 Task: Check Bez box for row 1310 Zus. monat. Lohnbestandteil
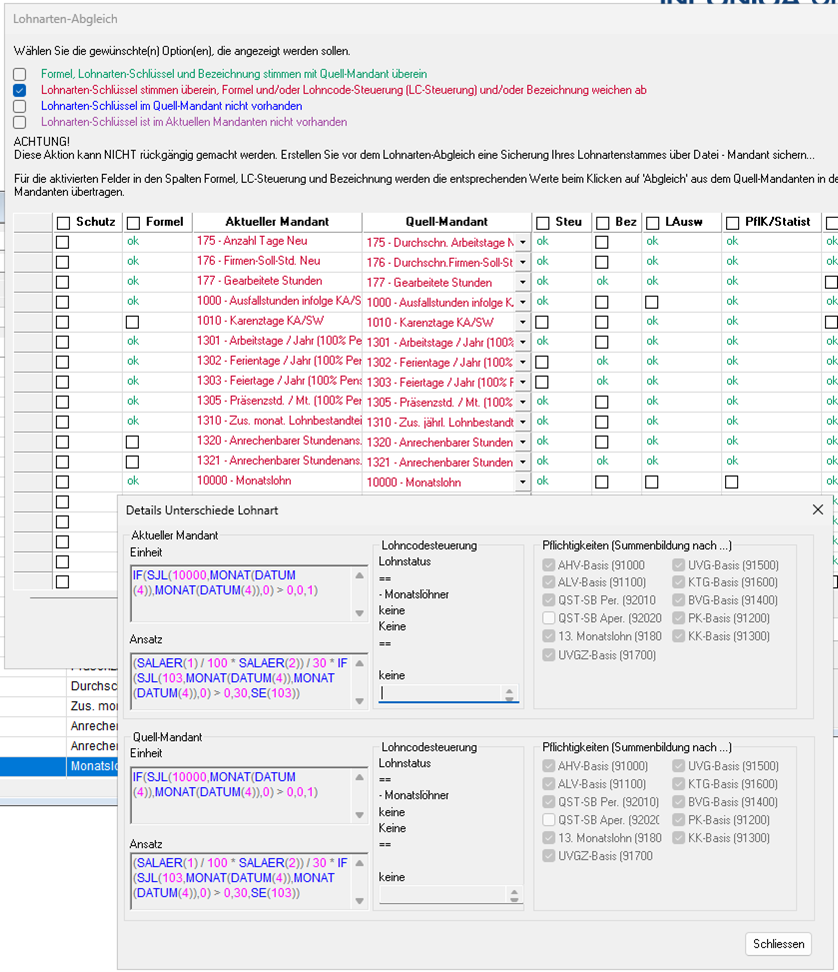click(602, 422)
